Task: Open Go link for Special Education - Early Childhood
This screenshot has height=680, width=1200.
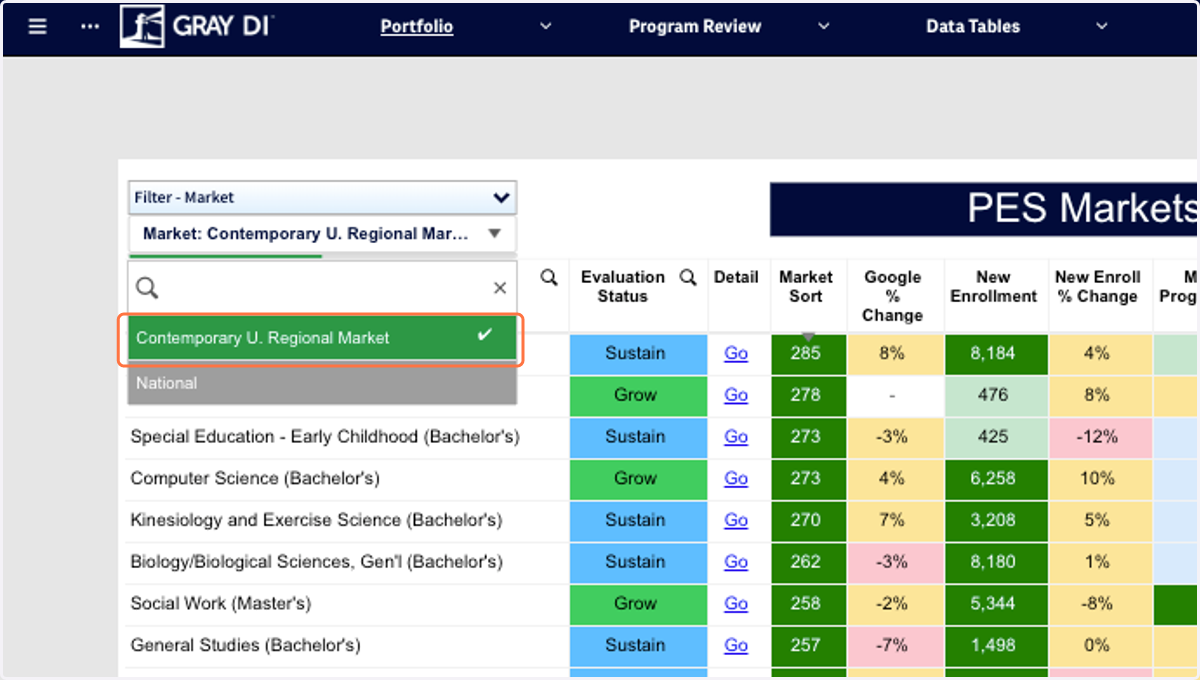Action: coord(736,437)
